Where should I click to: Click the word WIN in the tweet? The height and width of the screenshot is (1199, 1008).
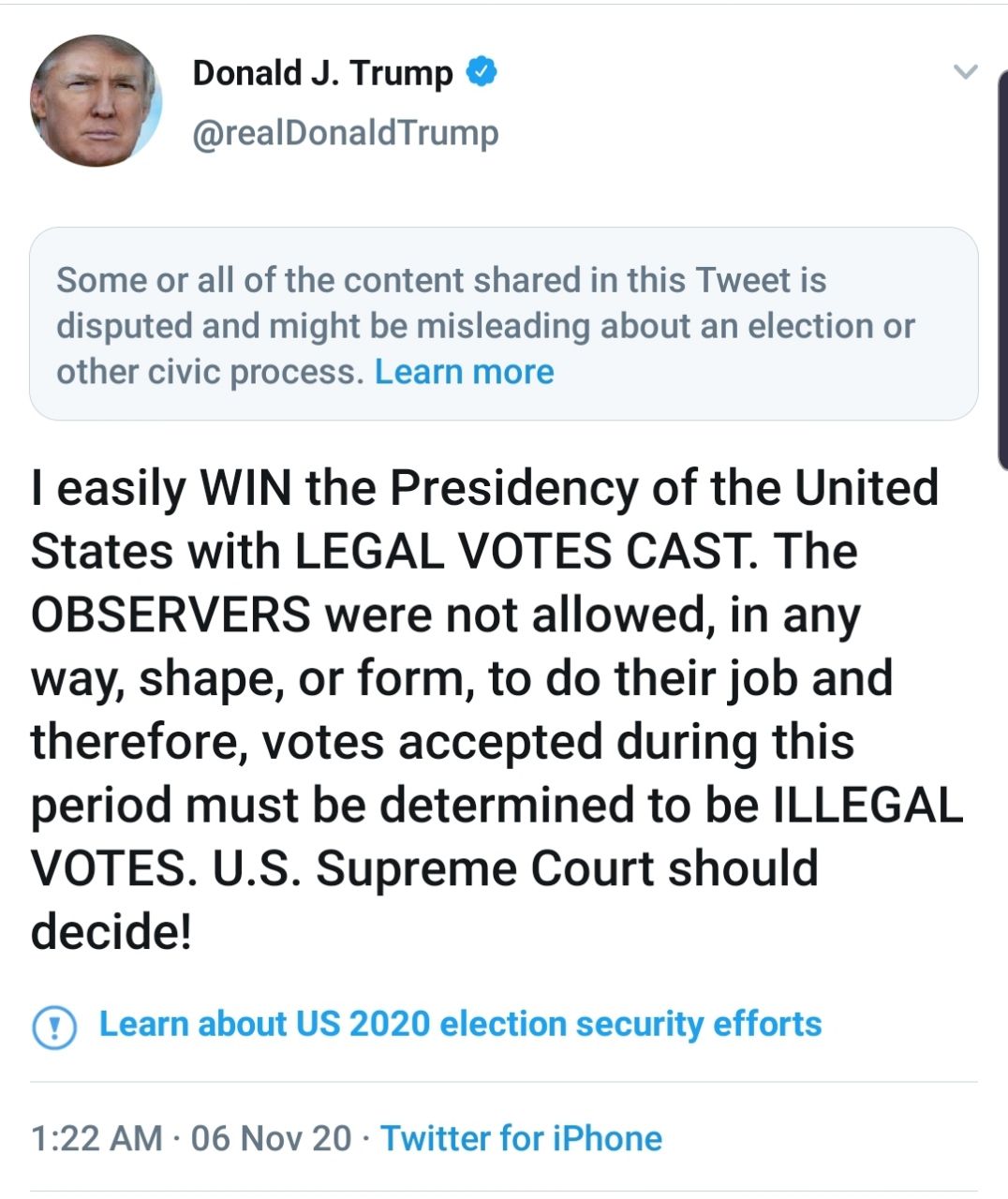pyautogui.click(x=245, y=487)
